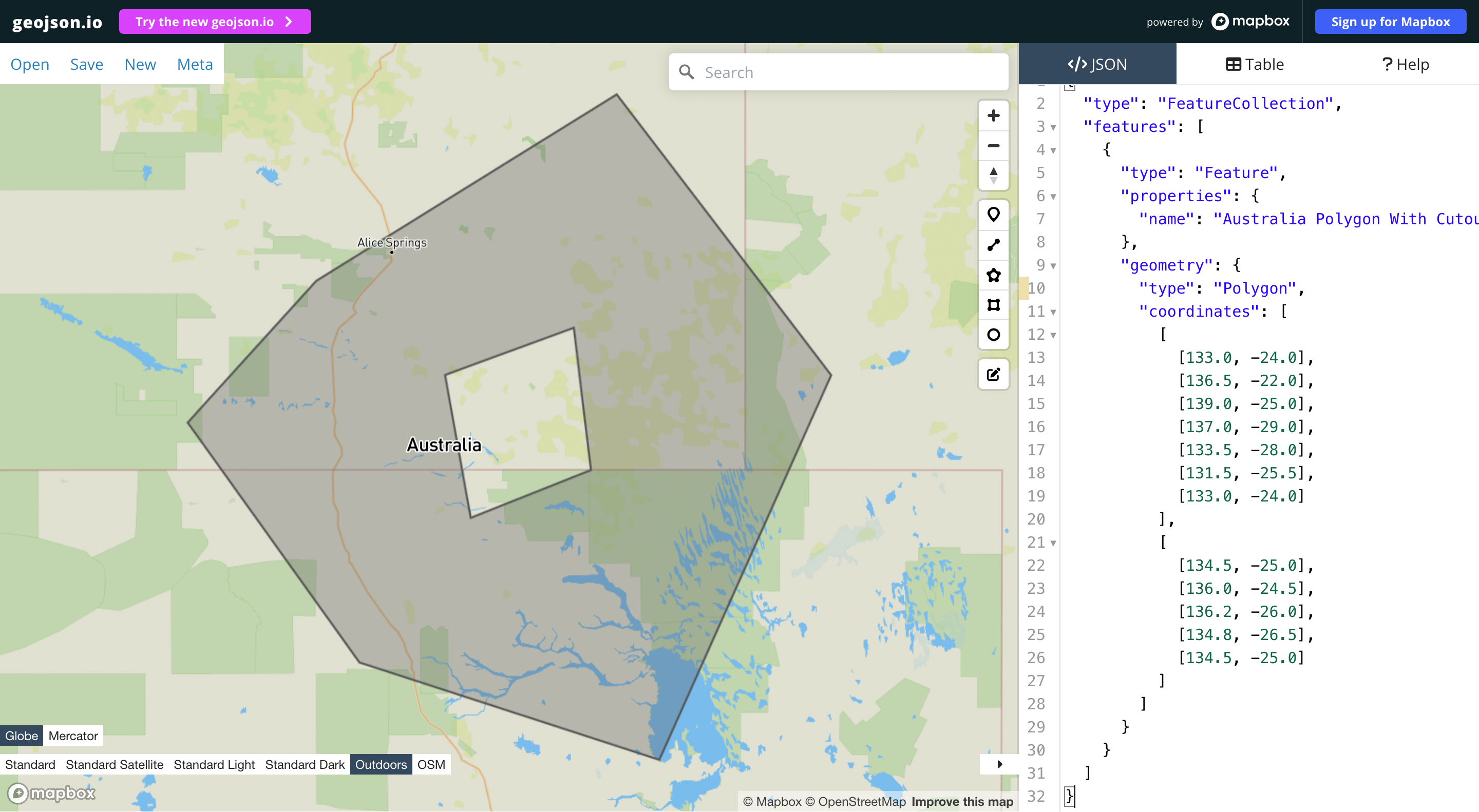1479x812 pixels.
Task: Reset map bearing with compass icon
Action: [993, 176]
